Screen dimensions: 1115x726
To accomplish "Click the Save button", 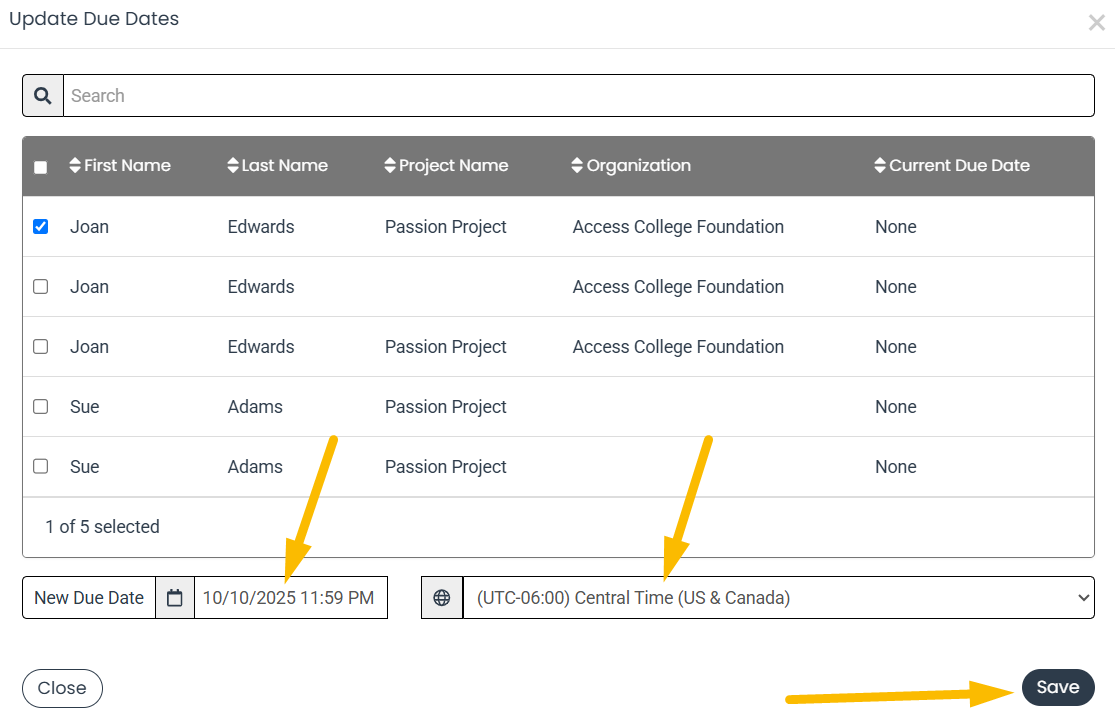I will [x=1057, y=687].
